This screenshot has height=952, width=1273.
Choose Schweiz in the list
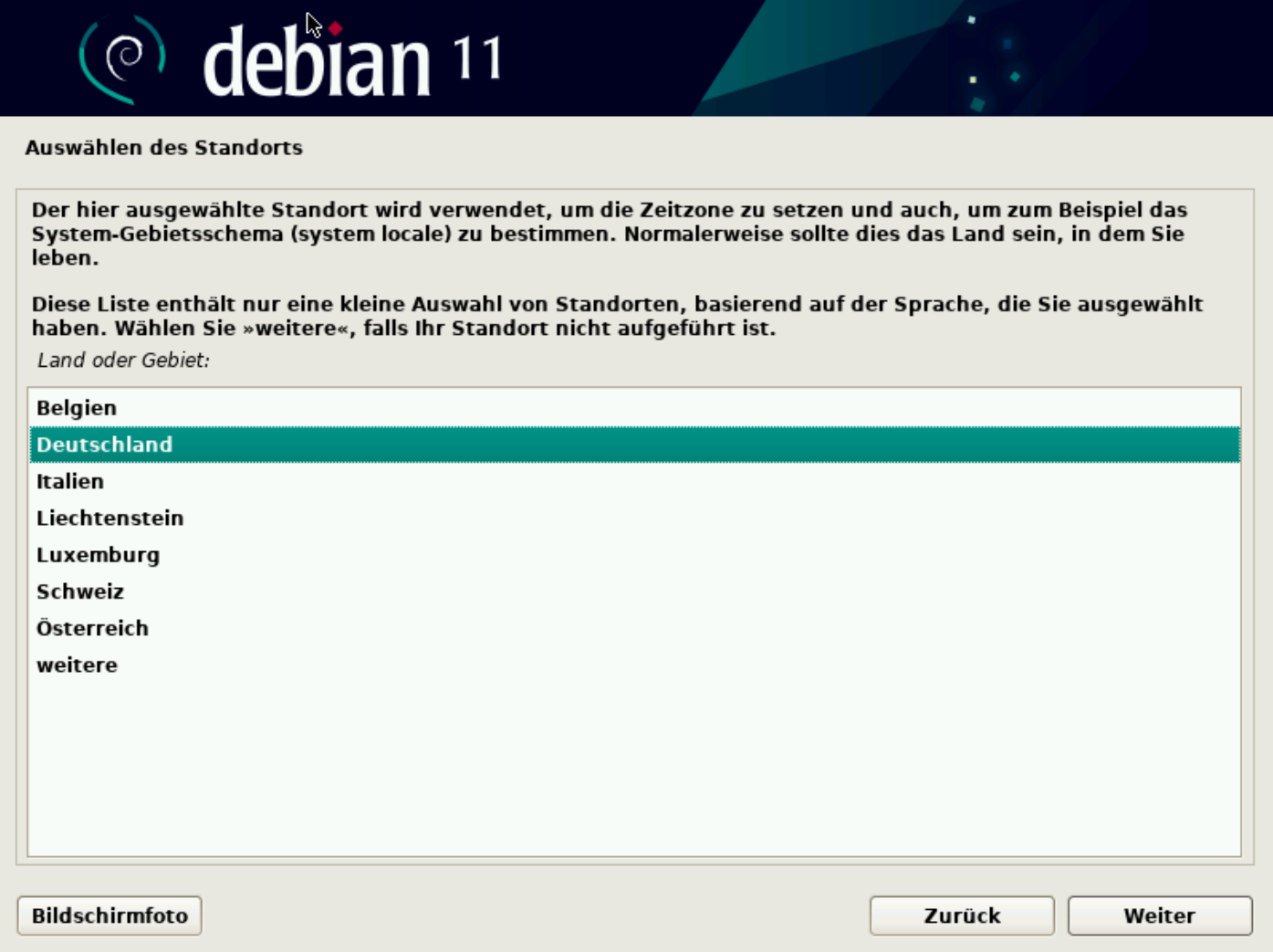pyautogui.click(x=634, y=591)
